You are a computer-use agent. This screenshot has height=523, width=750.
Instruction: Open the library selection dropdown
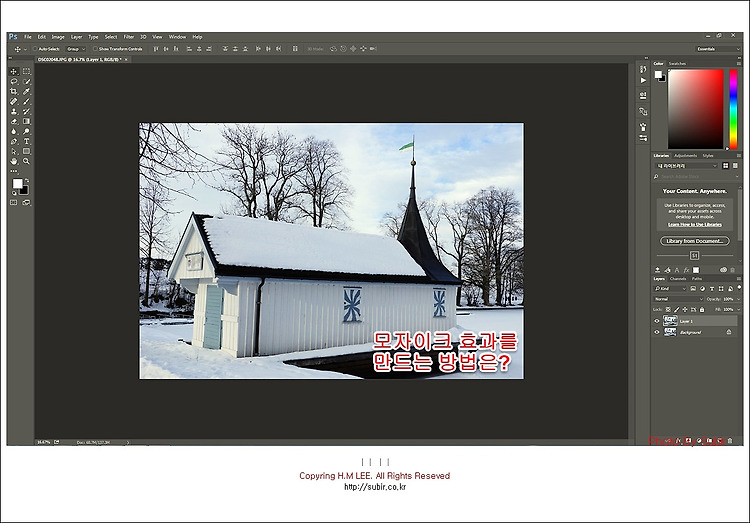click(687, 166)
